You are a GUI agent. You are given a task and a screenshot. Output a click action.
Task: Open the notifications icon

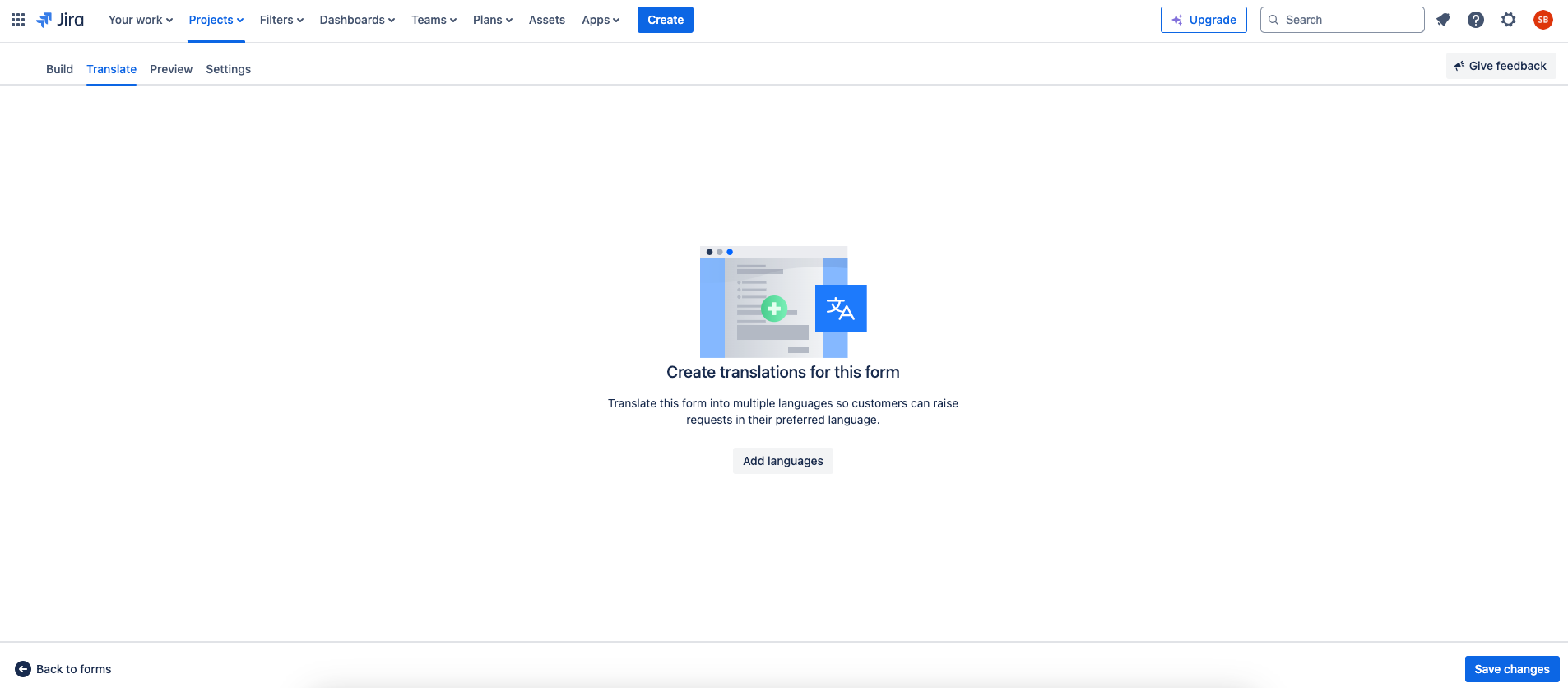1443,20
